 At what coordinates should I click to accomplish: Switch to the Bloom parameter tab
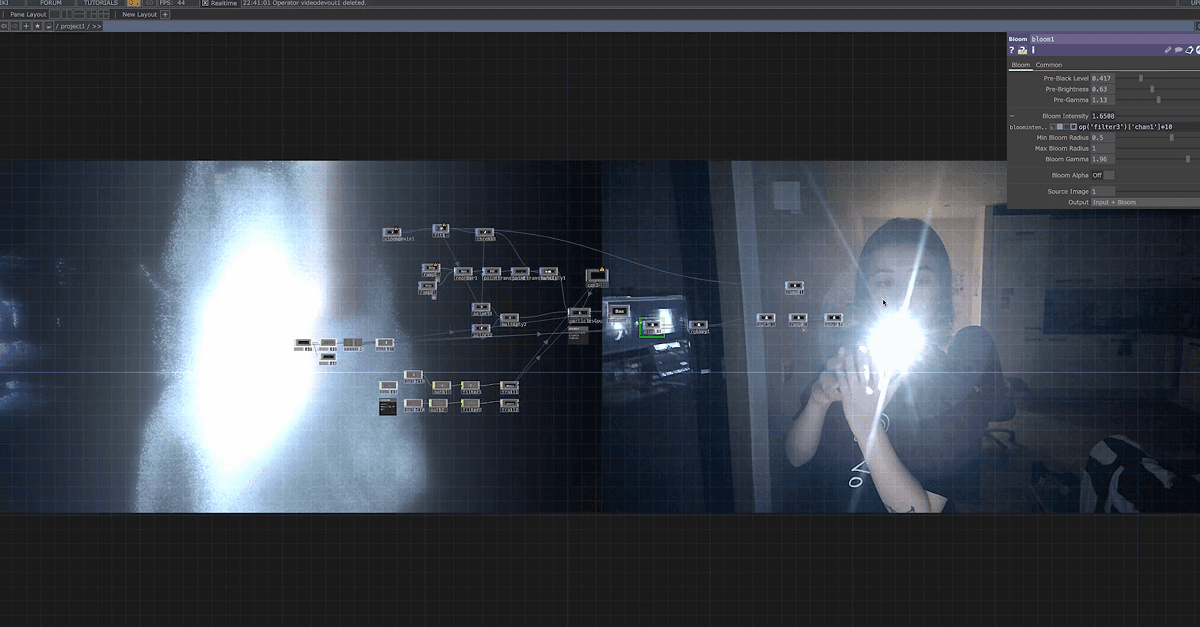click(1021, 65)
